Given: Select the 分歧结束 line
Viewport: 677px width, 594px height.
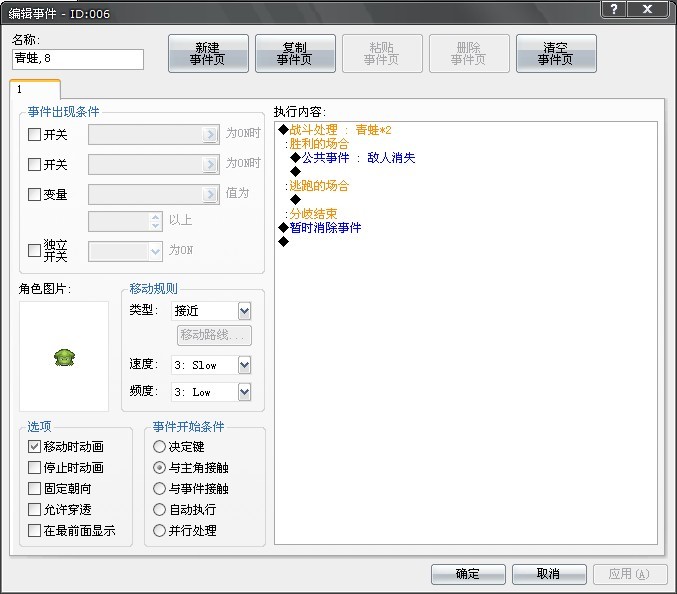Looking at the screenshot, I should (x=313, y=213).
